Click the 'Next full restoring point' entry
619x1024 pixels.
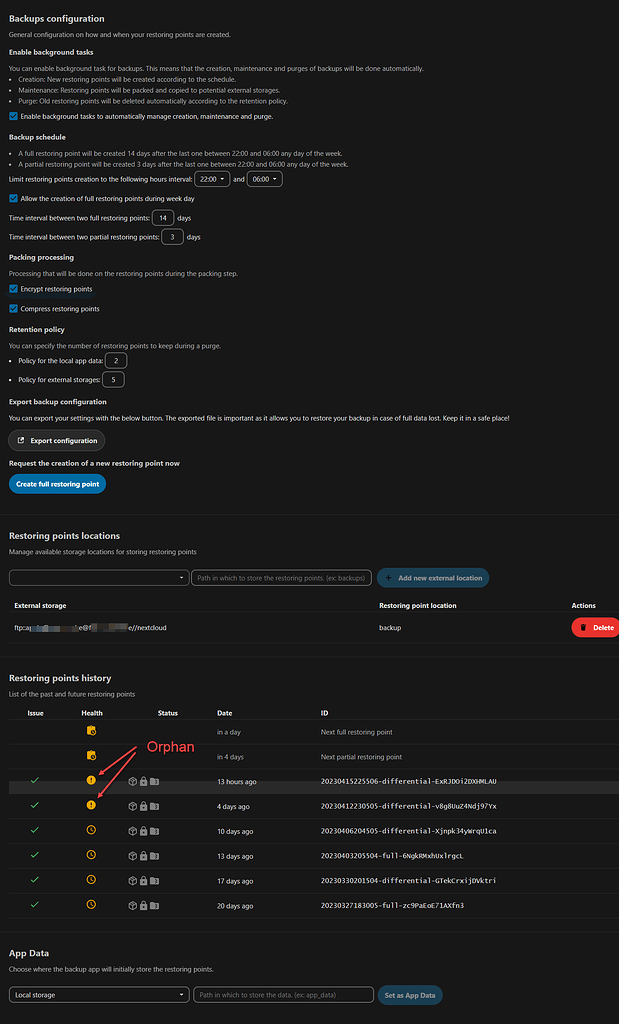pyautogui.click(x=357, y=731)
